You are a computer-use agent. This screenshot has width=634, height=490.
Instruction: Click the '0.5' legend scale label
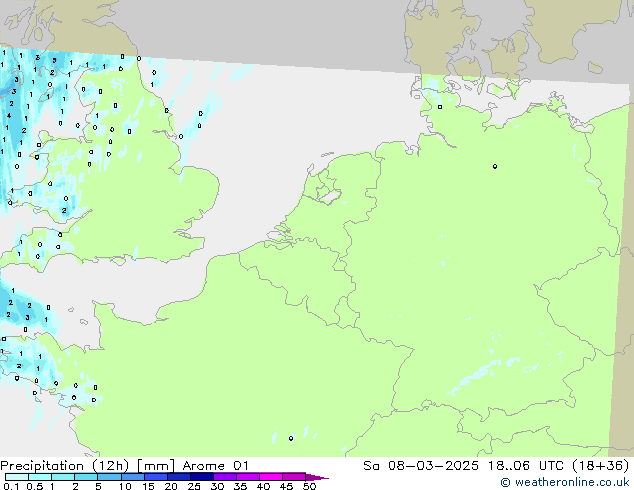click(x=35, y=486)
